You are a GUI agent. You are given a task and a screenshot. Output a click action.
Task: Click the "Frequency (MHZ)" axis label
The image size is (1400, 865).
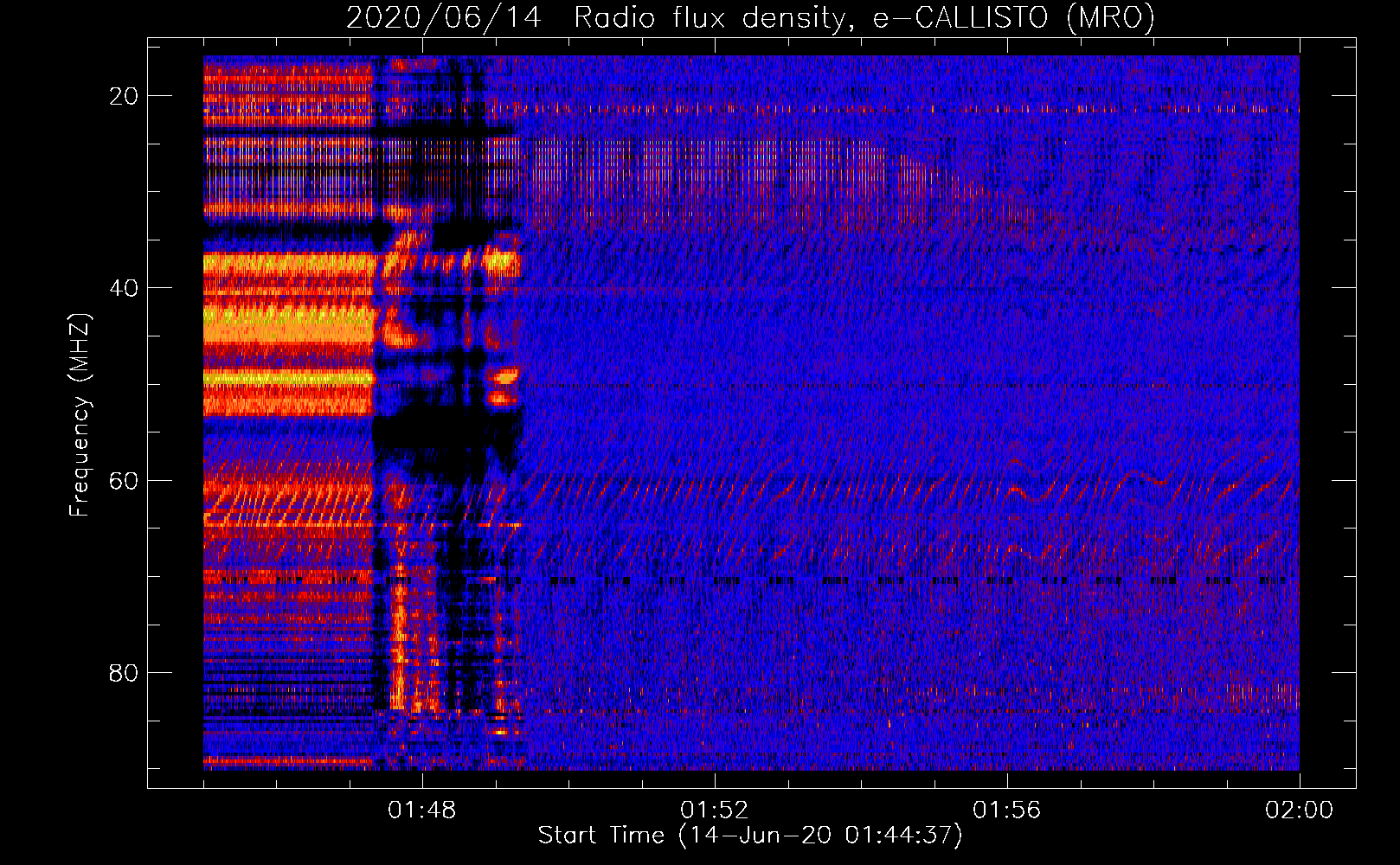[x=80, y=415]
